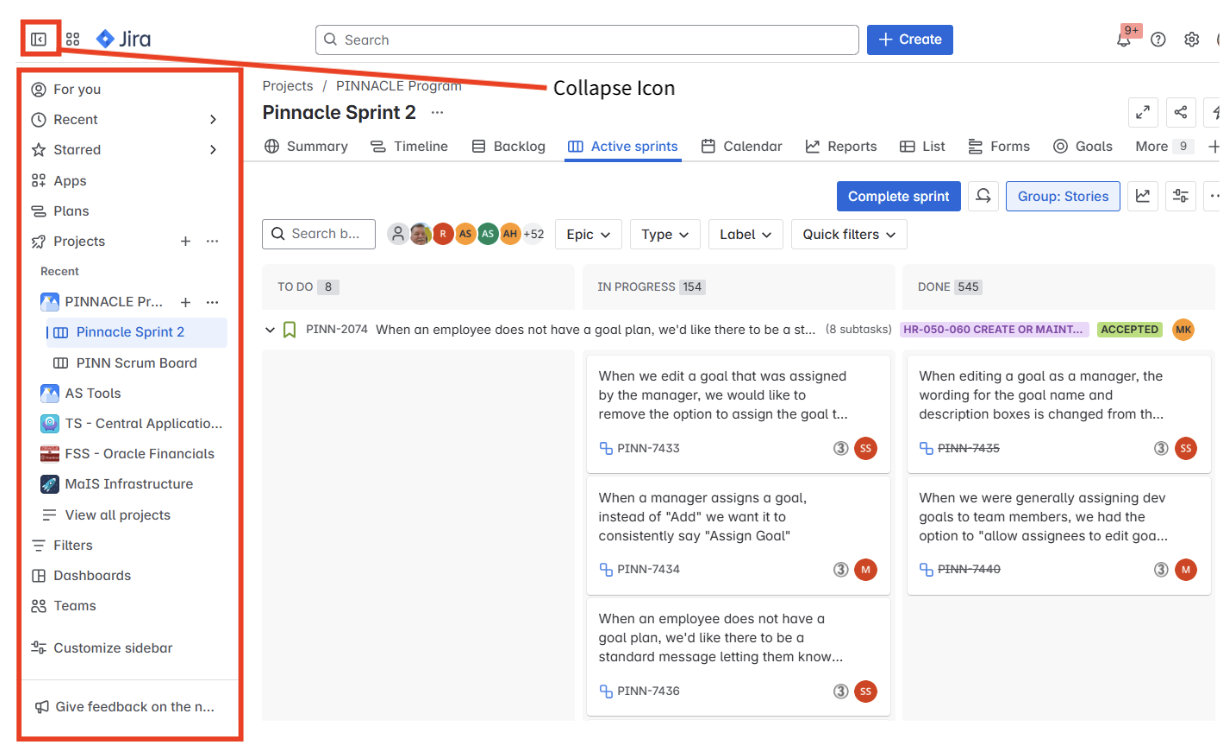The image size is (1228, 748).
Task: Click the board search field
Action: click(318, 234)
